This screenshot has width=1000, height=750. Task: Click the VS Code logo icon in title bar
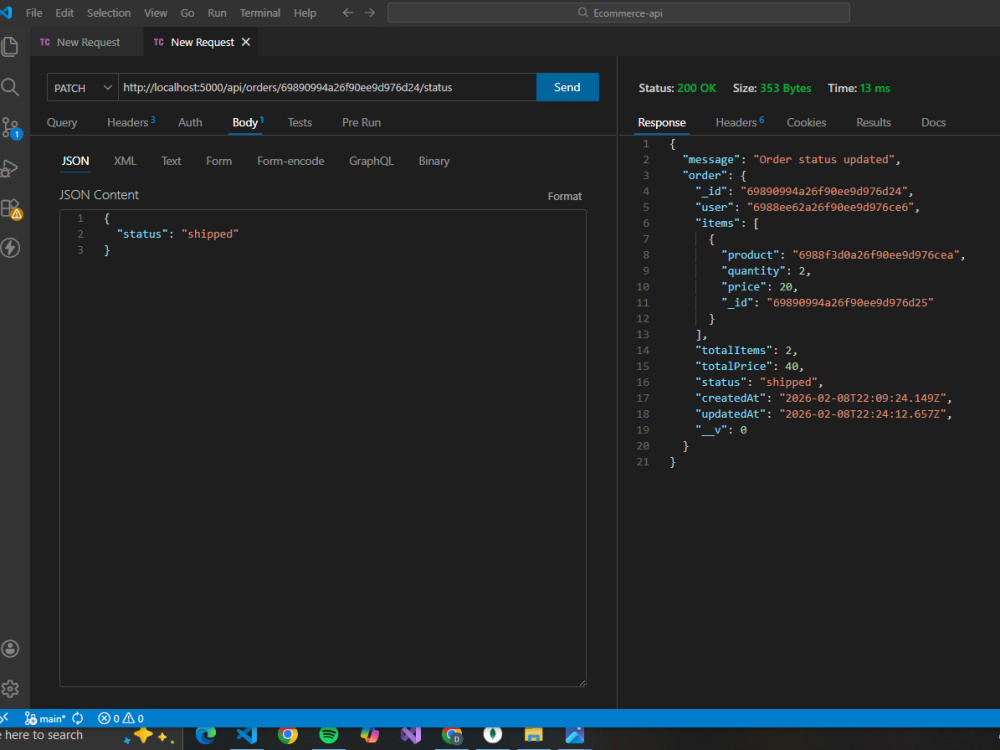[x=6, y=12]
